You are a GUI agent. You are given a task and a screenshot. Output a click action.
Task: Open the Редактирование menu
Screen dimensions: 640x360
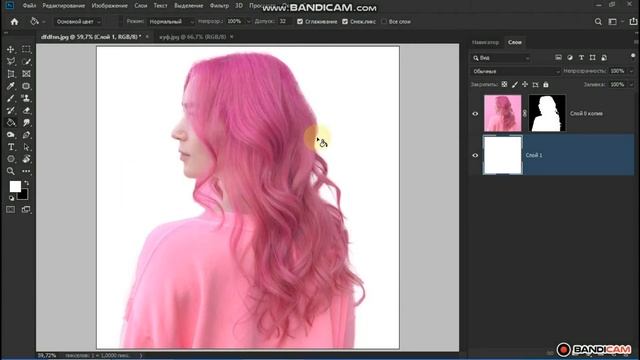click(x=64, y=6)
